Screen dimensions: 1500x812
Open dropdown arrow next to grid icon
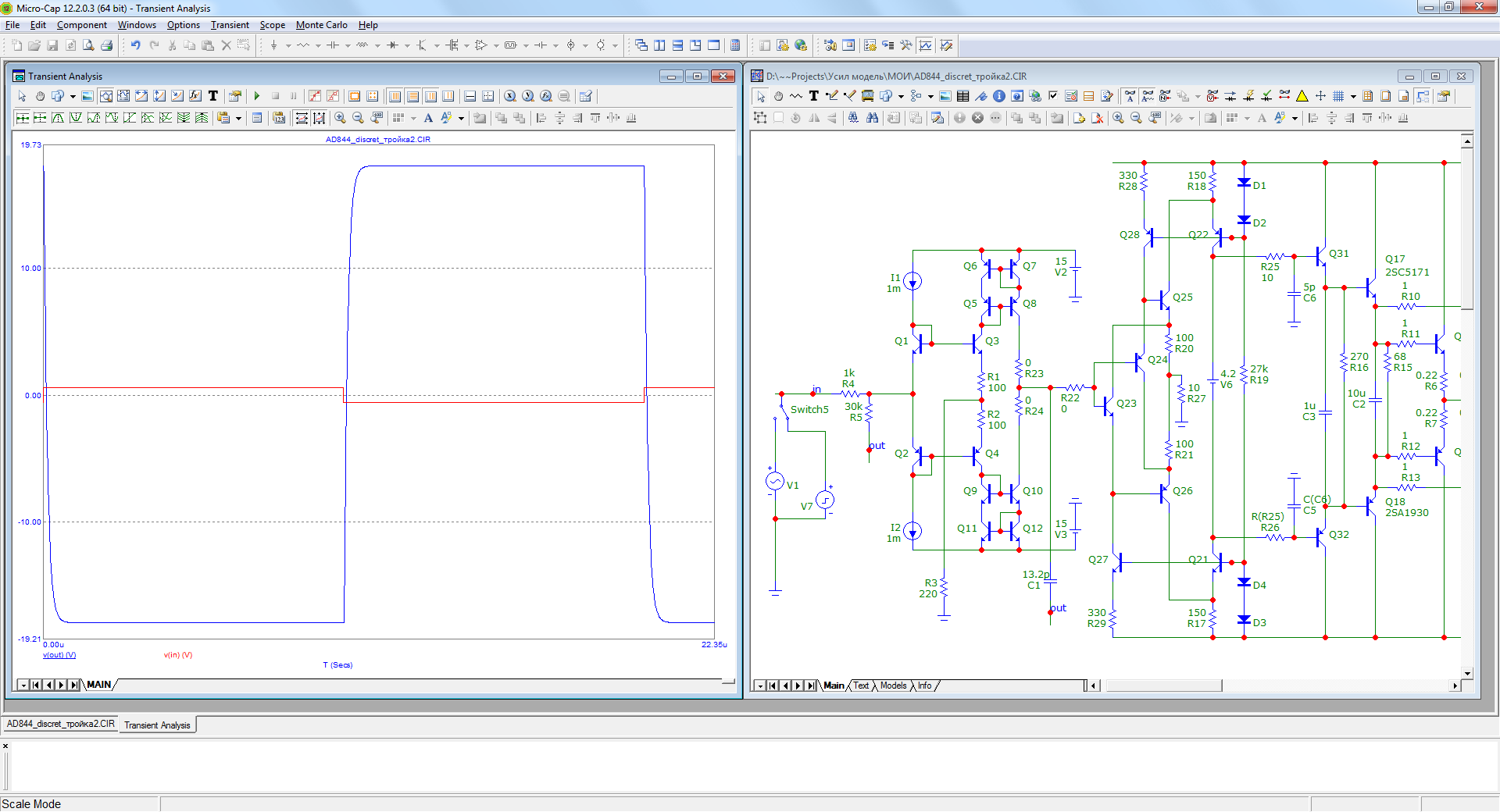[x=1352, y=96]
